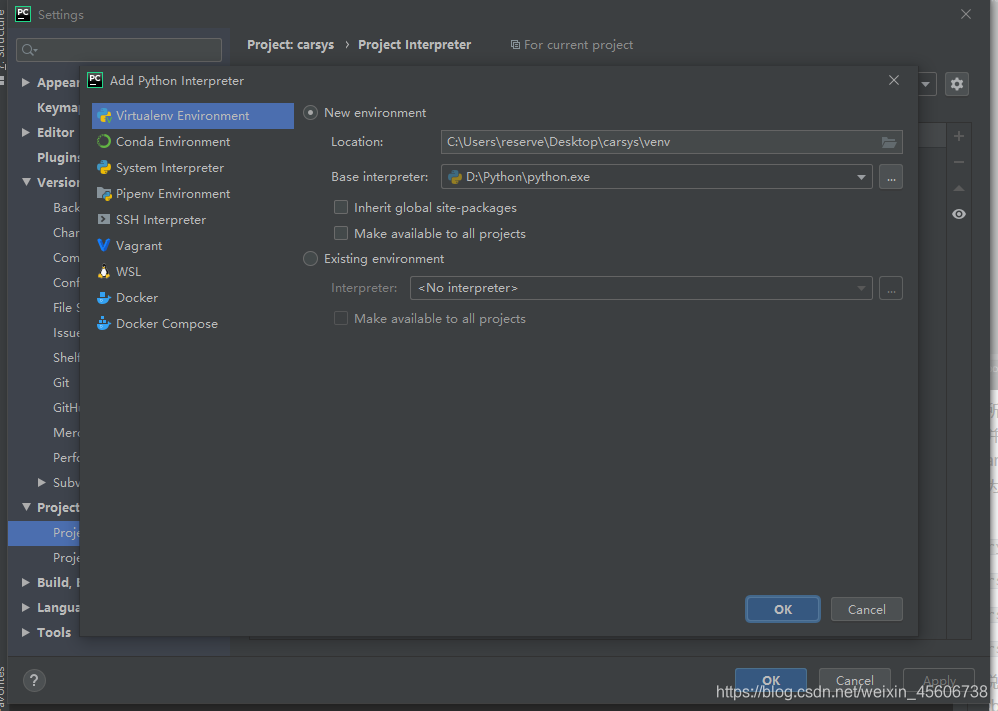Click OK in Add Python Interpreter dialog

pos(783,609)
